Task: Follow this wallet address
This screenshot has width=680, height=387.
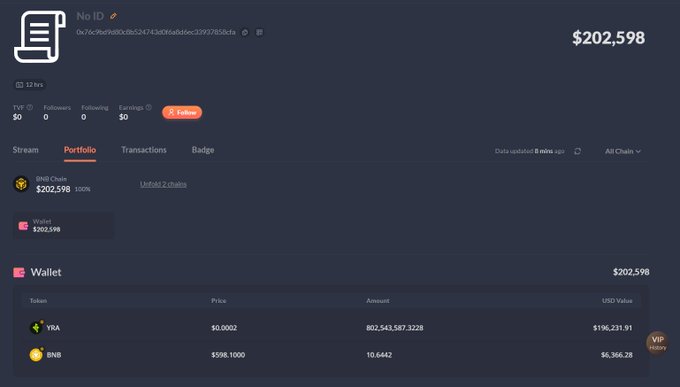Action: (x=182, y=112)
